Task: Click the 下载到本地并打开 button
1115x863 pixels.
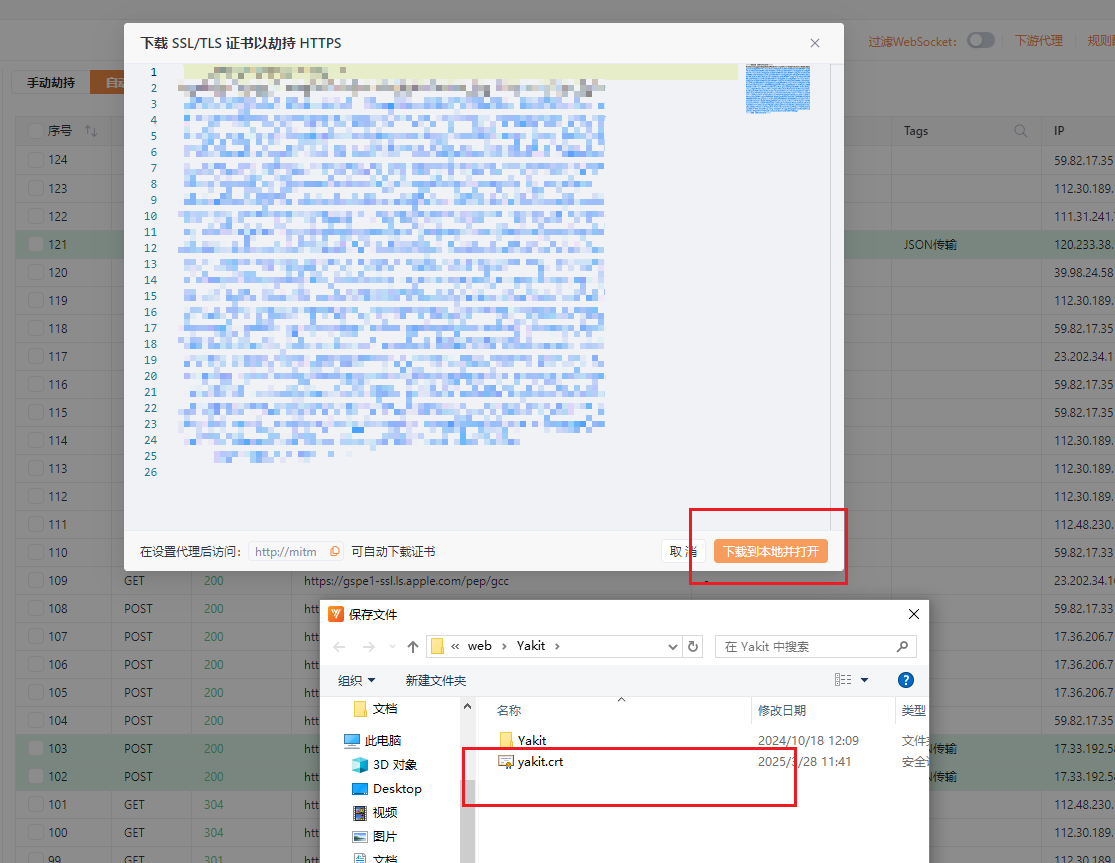Action: tap(771, 552)
